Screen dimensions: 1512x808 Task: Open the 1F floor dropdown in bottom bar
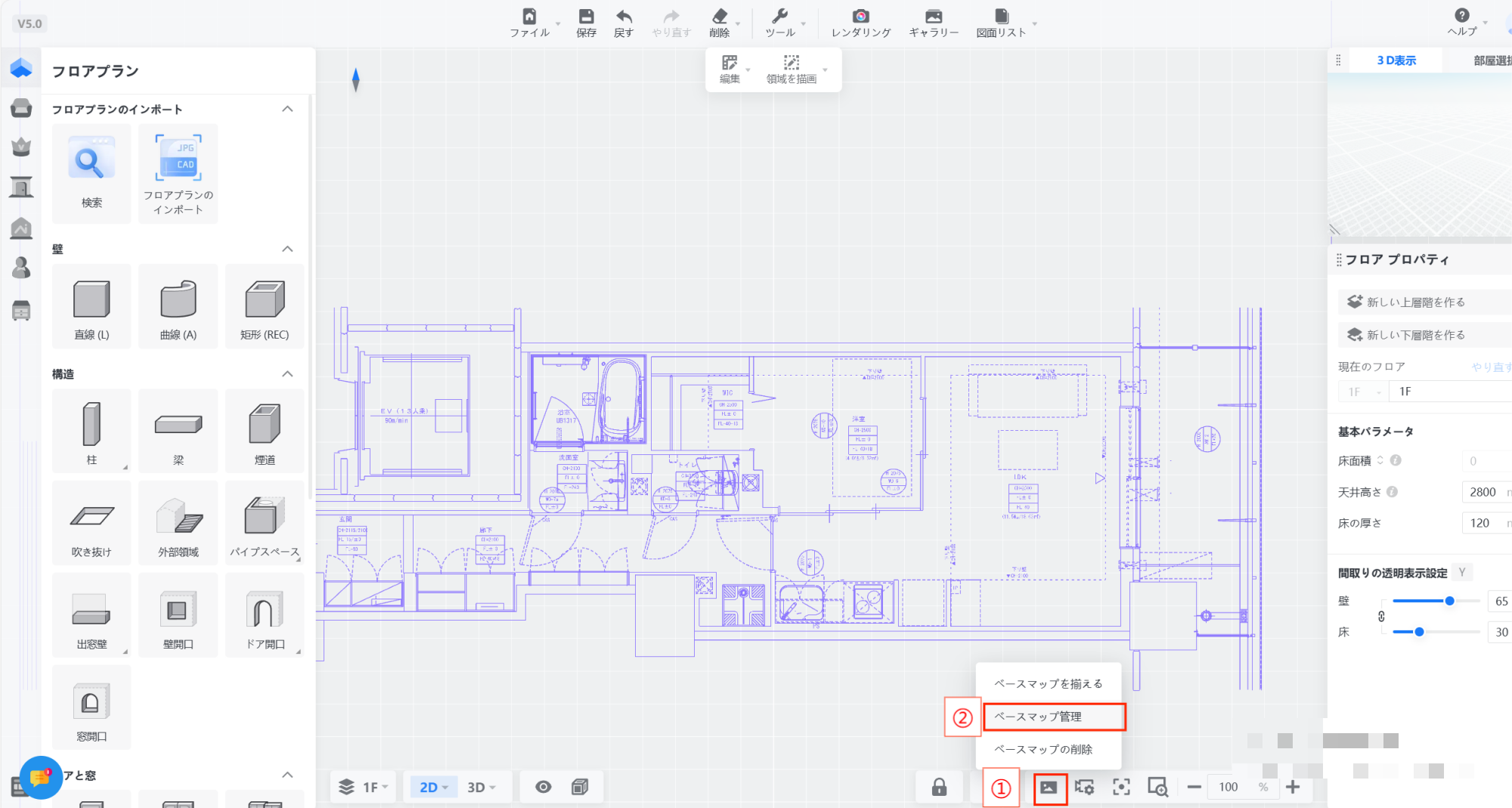364,788
